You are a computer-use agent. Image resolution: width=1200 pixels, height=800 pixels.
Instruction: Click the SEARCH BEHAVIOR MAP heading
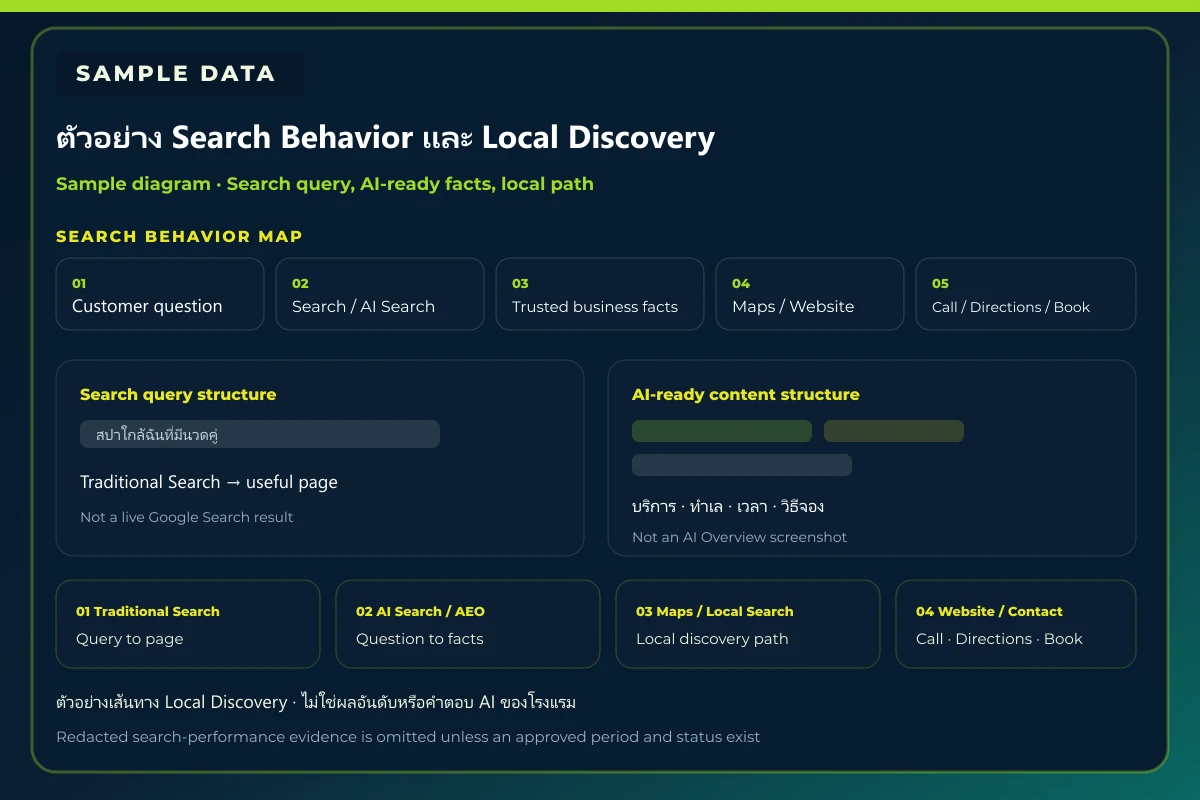click(x=179, y=237)
